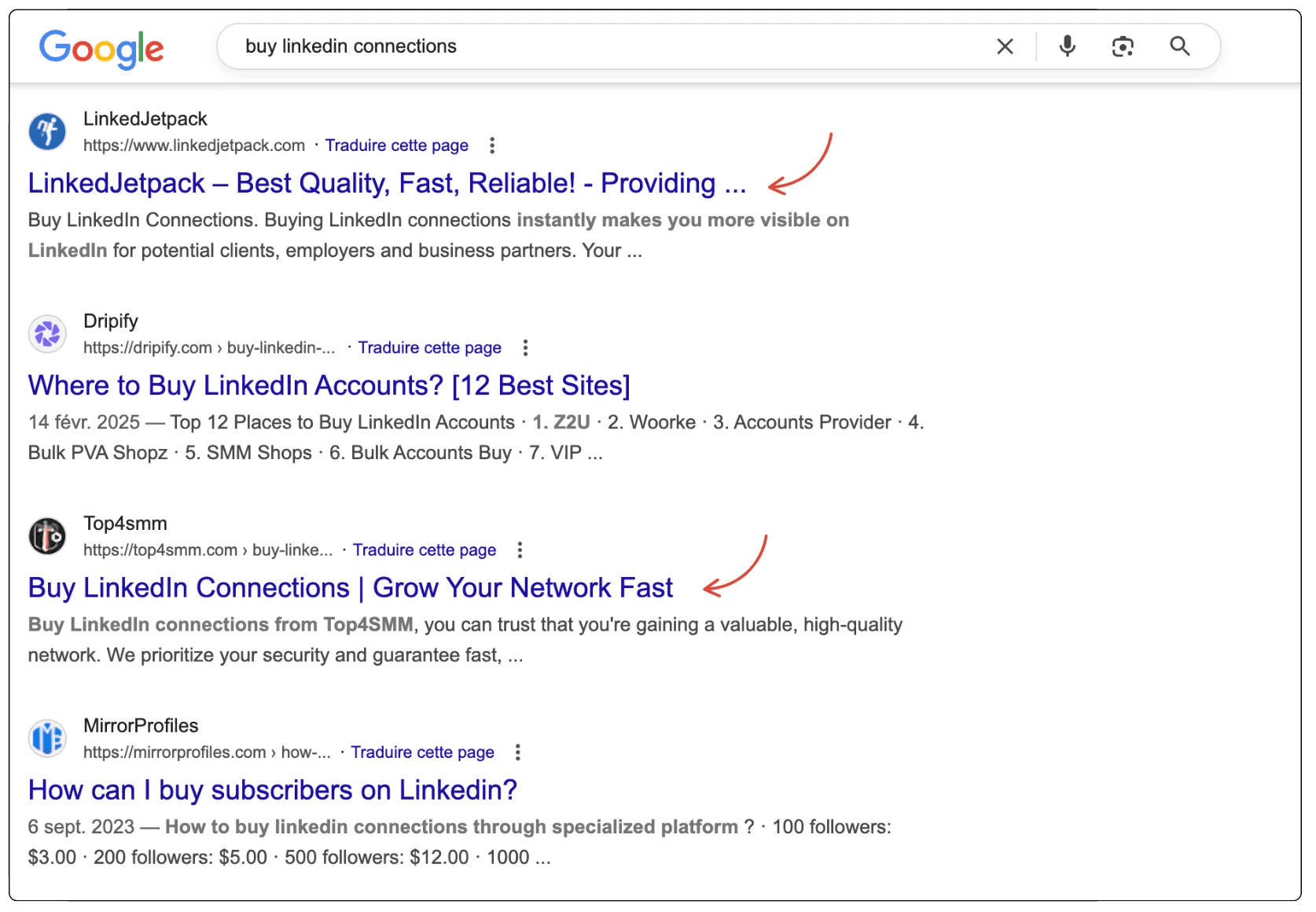The width and height of the screenshot is (1316, 912).
Task: Open 'Where to Buy LinkedIn Accounts?' result
Action: point(329,385)
